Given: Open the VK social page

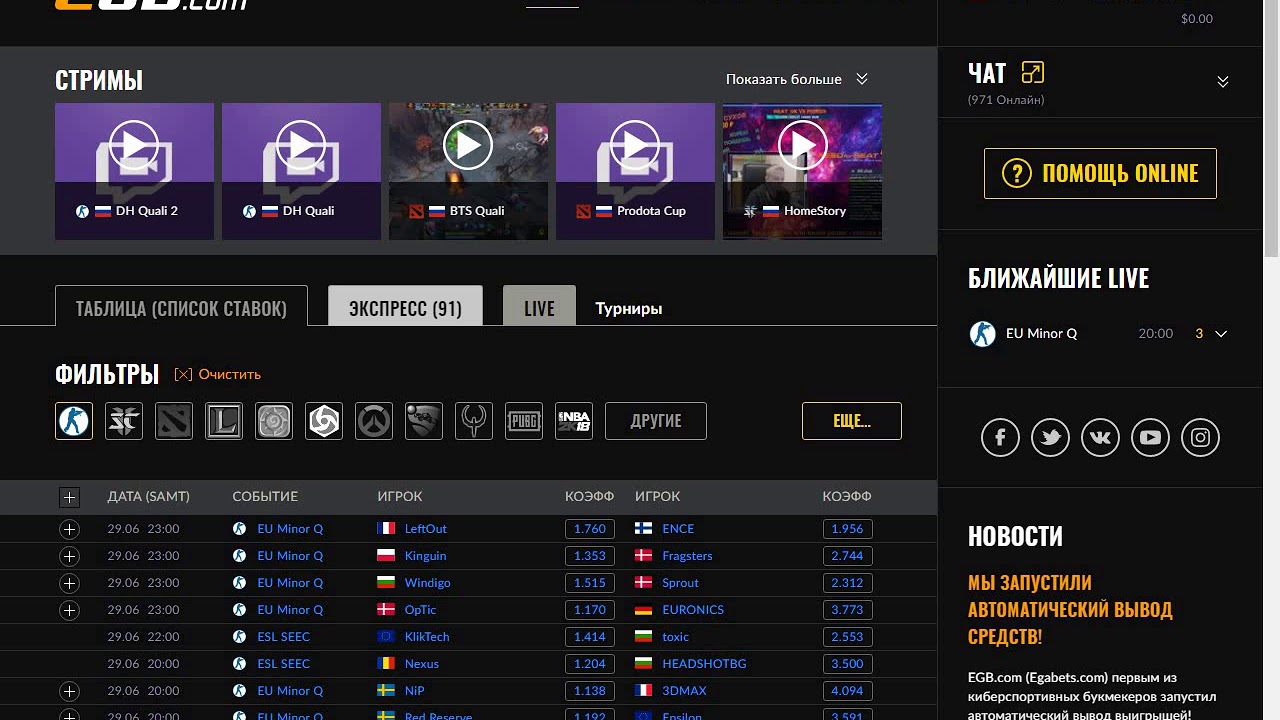Looking at the screenshot, I should (1100, 437).
